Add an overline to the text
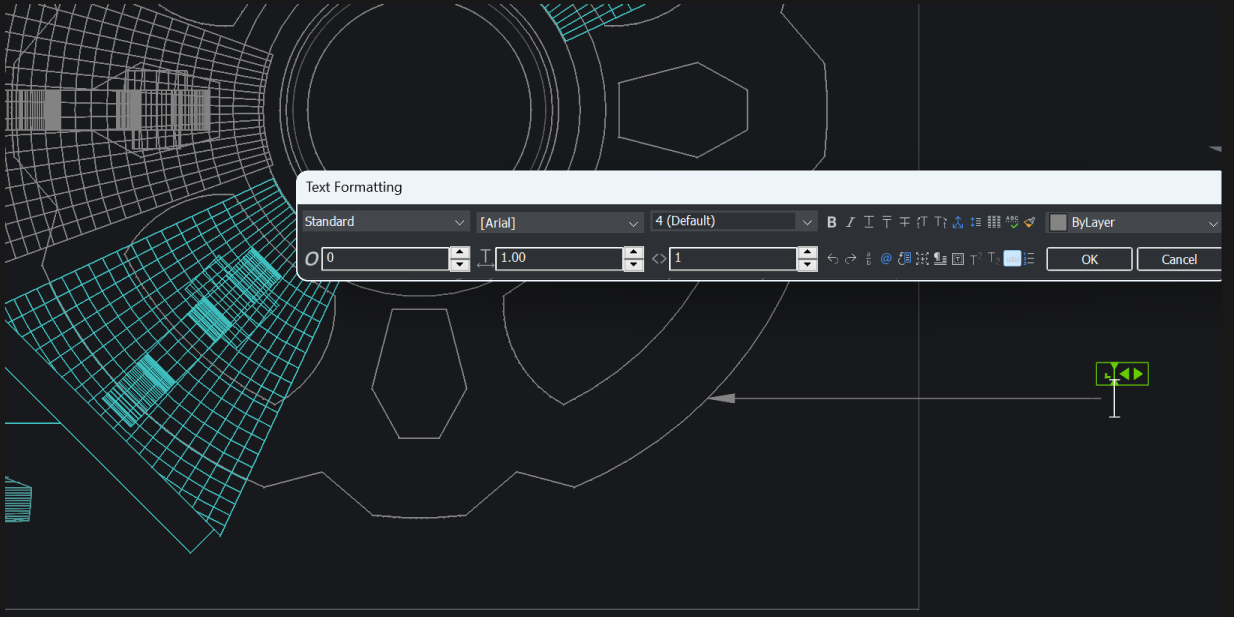Screen dimensions: 1234x617 click(886, 221)
